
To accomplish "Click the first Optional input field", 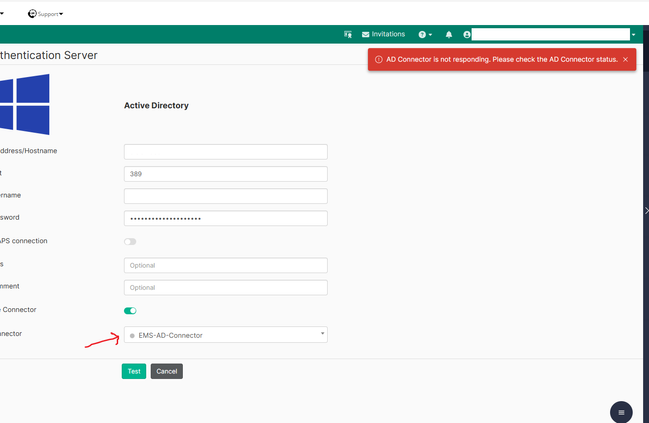I will (x=226, y=265).
